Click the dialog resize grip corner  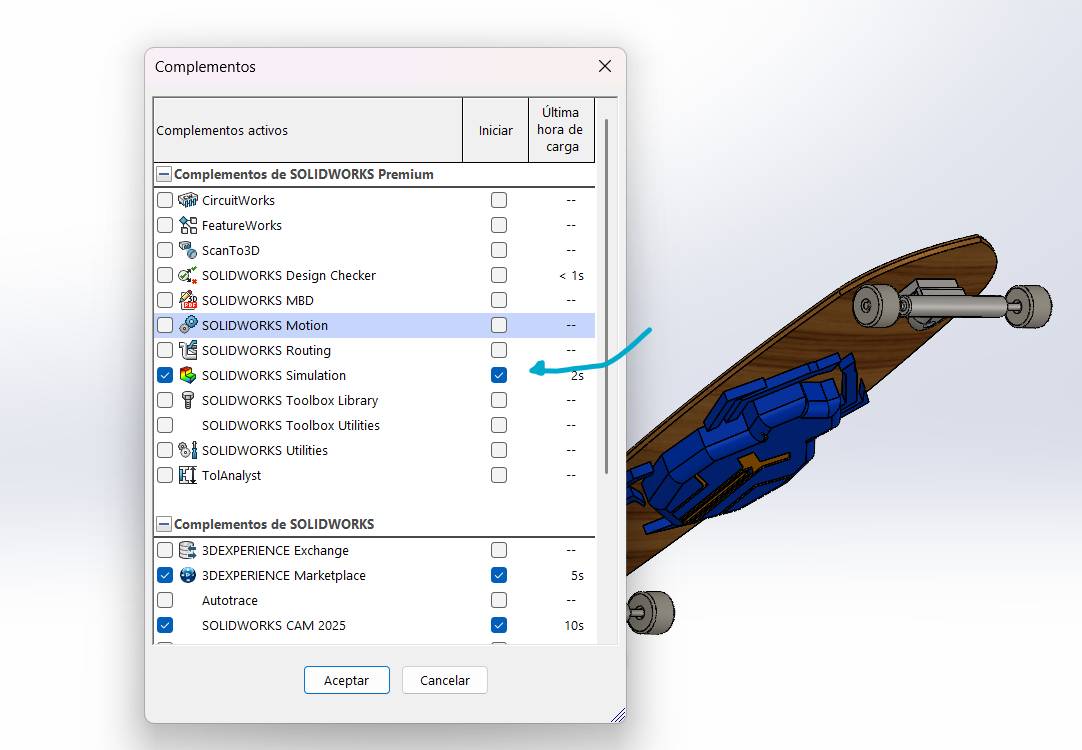(x=618, y=715)
